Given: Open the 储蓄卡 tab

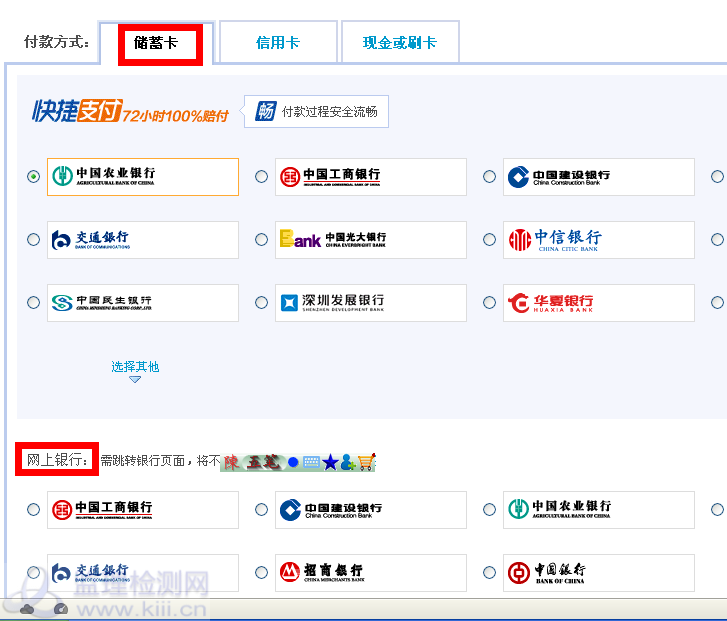Looking at the screenshot, I should (156, 43).
